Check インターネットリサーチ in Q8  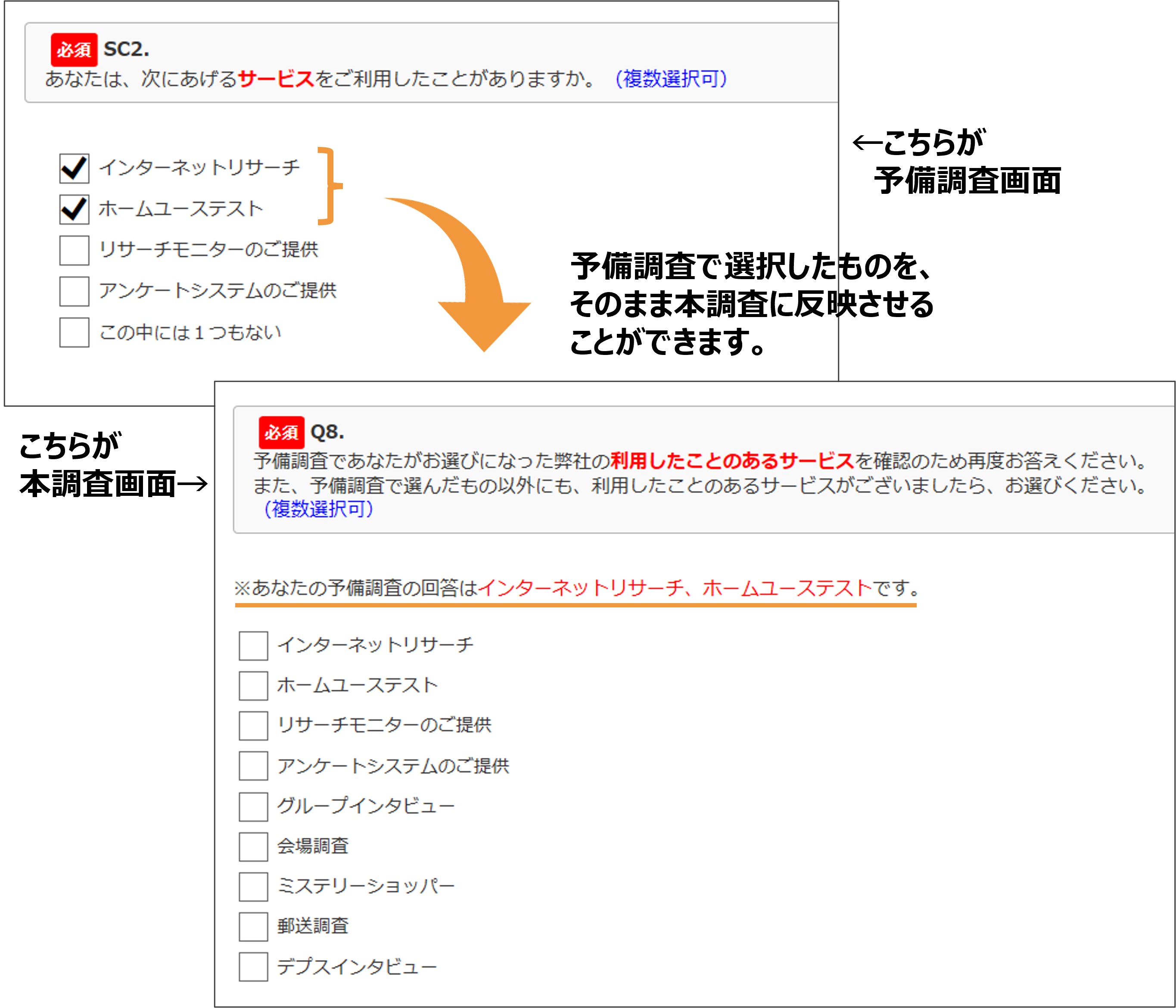coord(253,645)
